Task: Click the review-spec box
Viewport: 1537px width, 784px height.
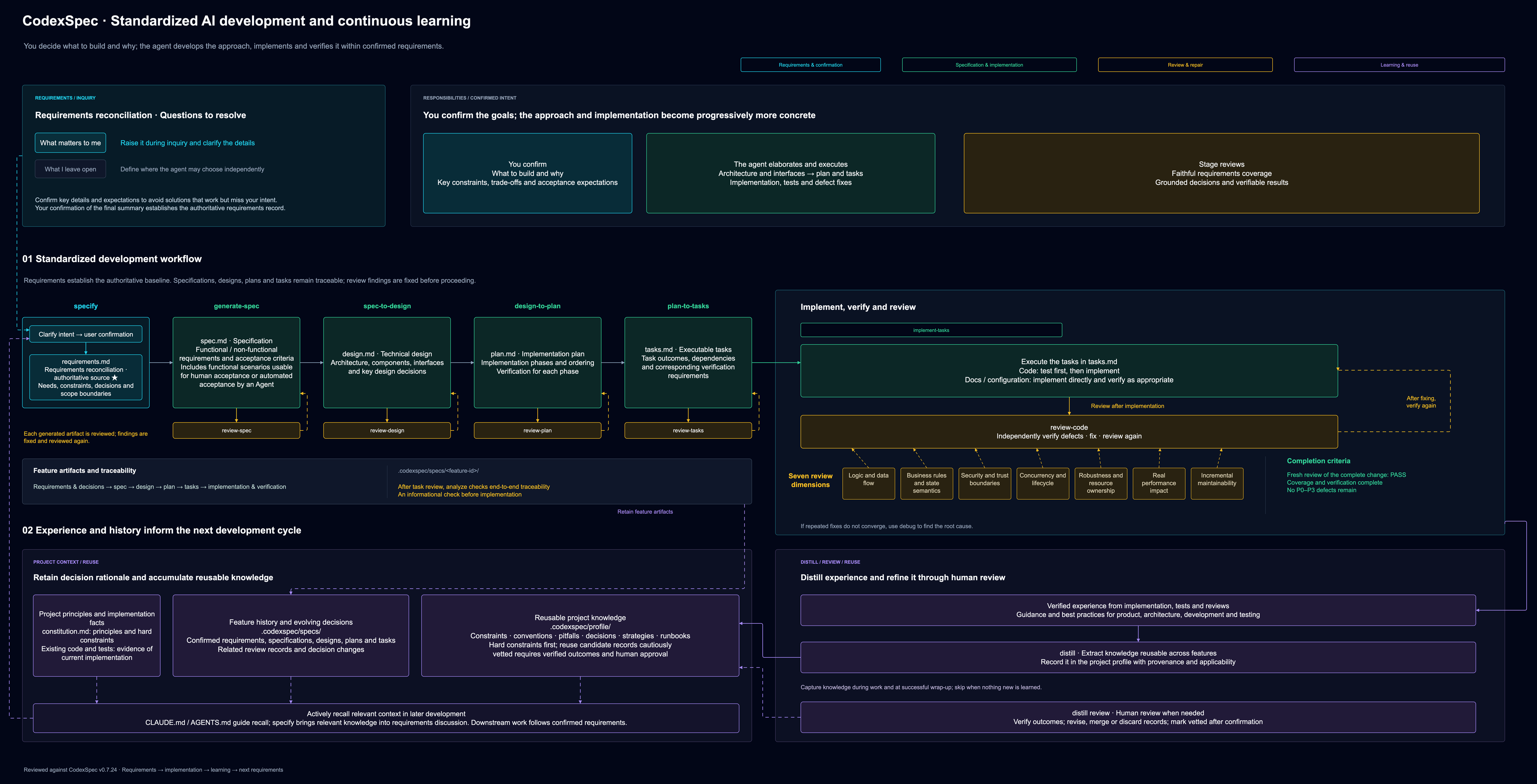Action: [236, 430]
